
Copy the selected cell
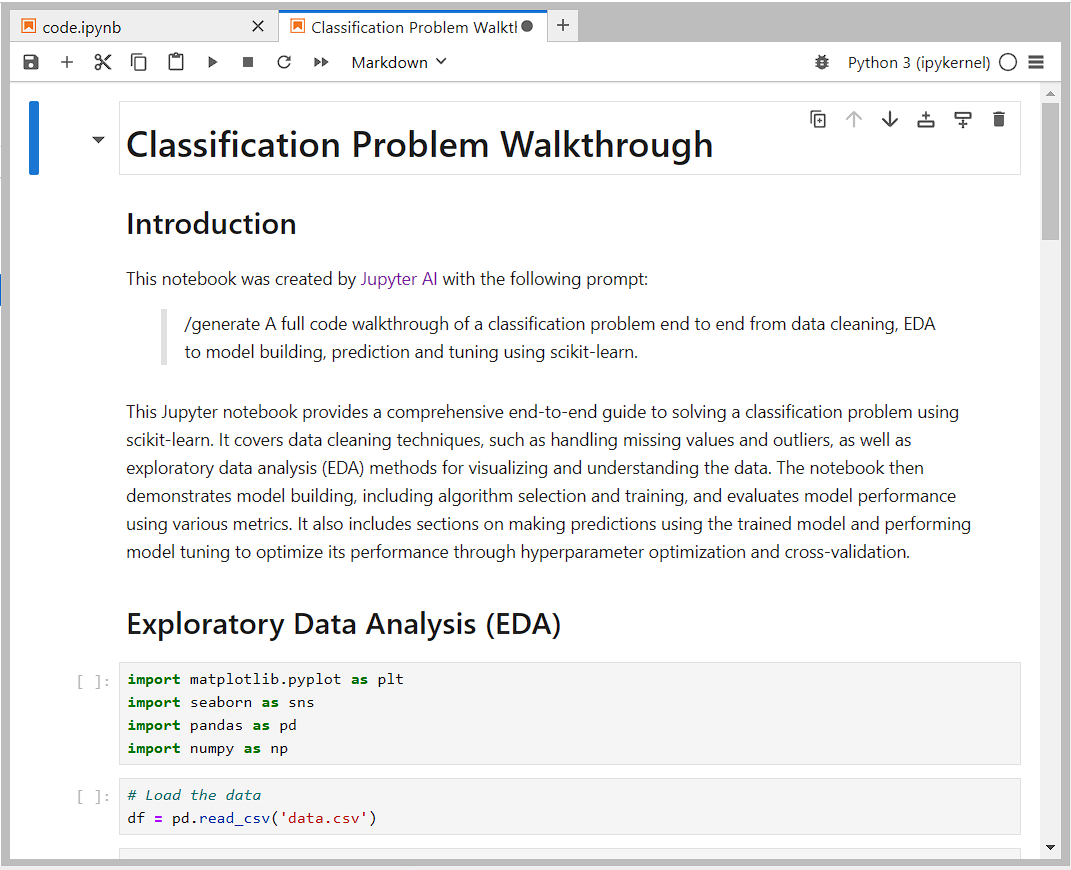(139, 62)
